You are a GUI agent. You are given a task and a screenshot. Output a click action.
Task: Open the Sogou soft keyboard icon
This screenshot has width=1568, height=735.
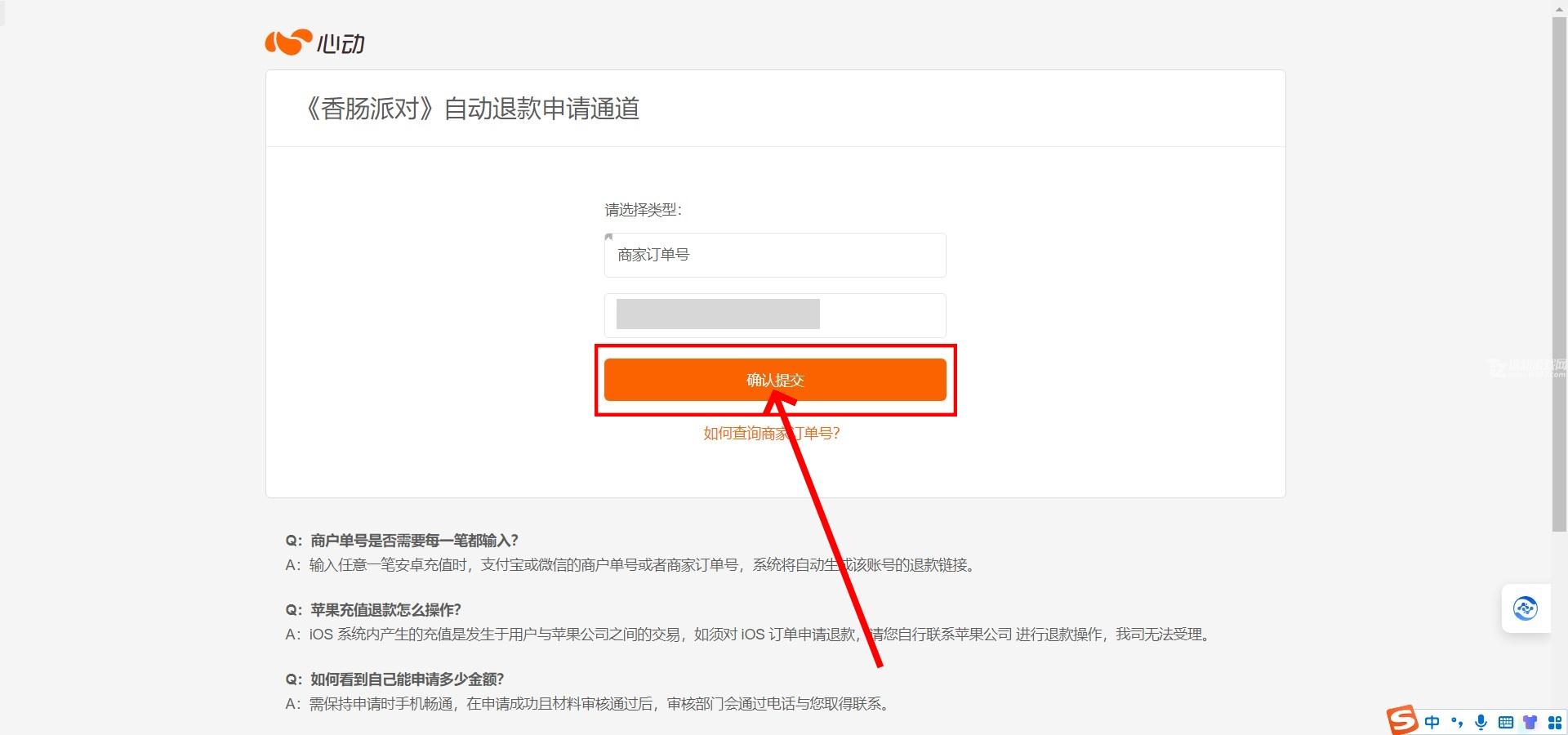(1506, 722)
